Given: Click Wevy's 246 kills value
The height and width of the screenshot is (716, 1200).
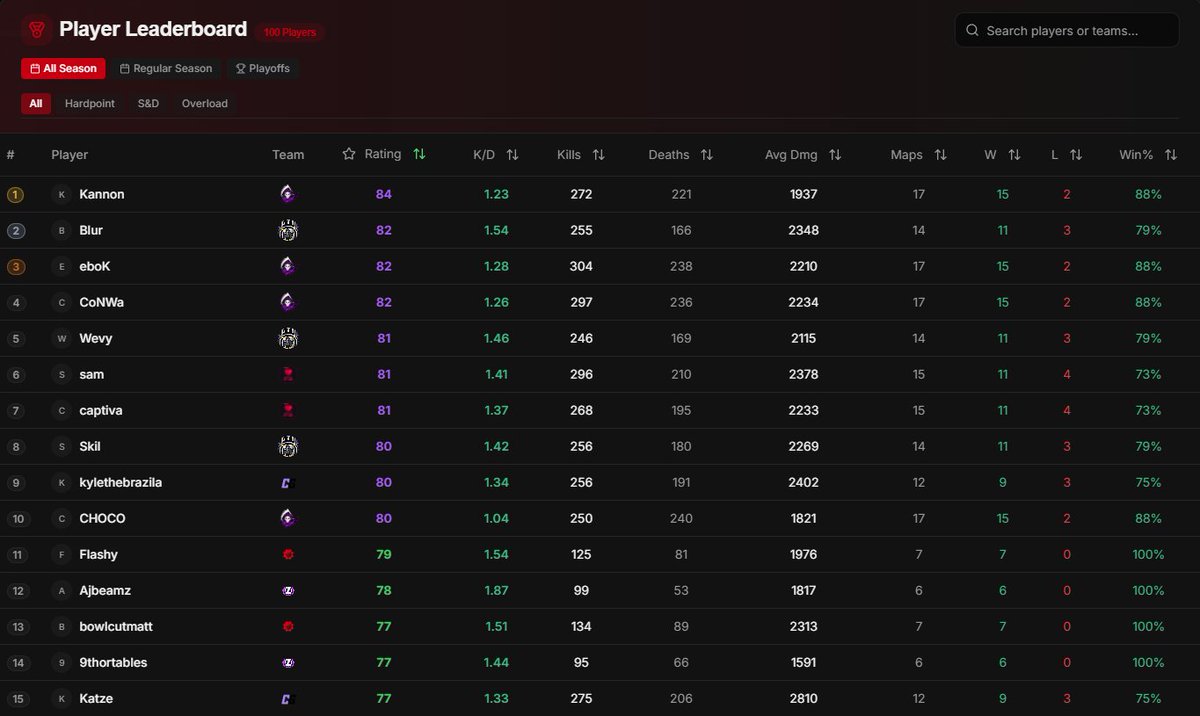Looking at the screenshot, I should (x=580, y=338).
